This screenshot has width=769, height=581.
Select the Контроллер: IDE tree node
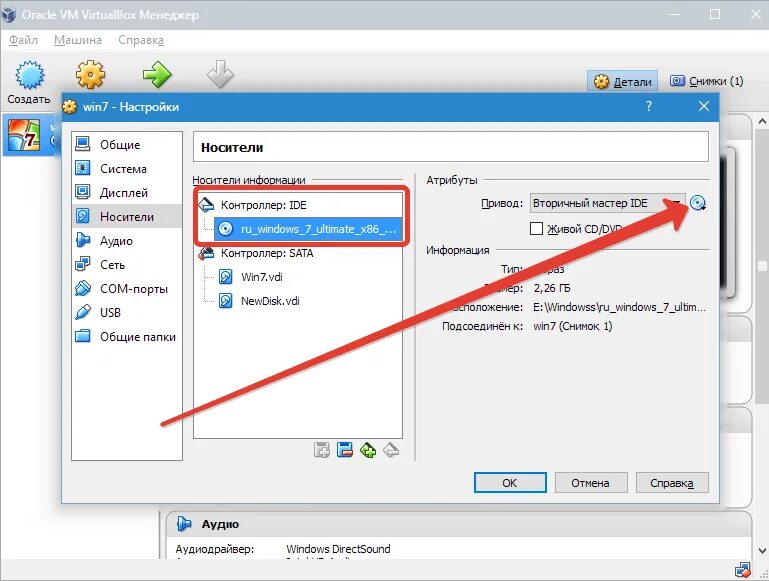click(263, 205)
